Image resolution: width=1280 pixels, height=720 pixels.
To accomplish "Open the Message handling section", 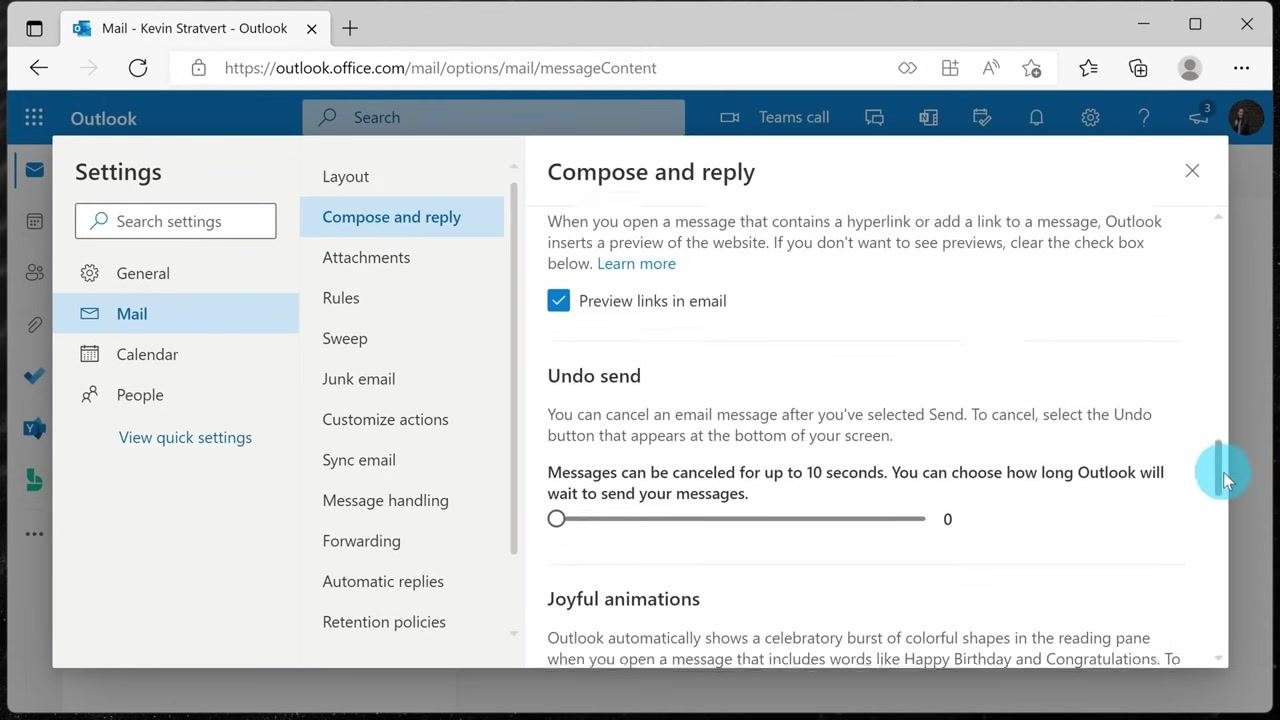I will tap(402, 500).
